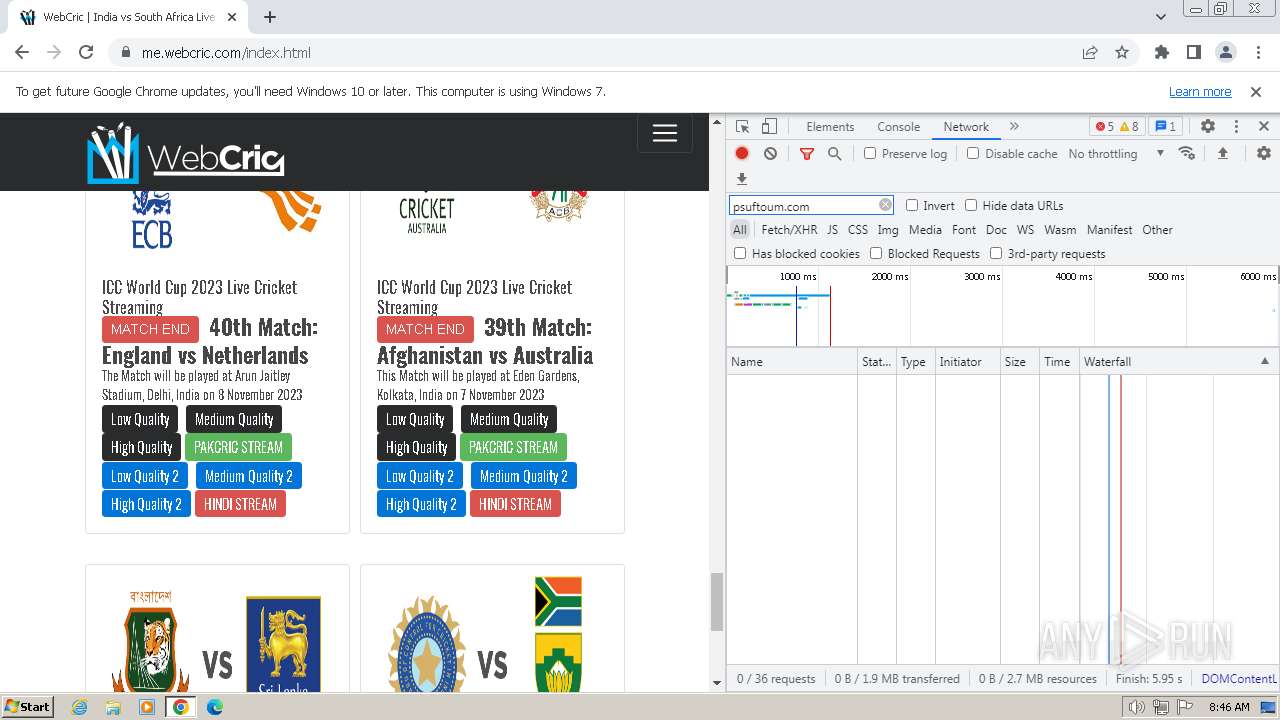Image resolution: width=1280 pixels, height=720 pixels.
Task: Open WebCric hamburger navigation menu
Action: click(665, 133)
